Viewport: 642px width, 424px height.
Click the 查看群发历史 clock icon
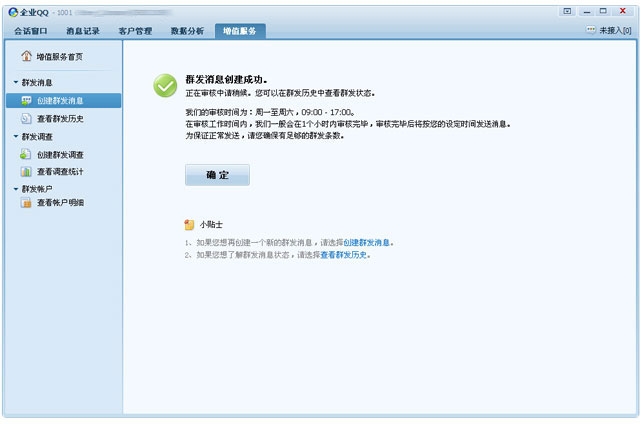[26, 118]
